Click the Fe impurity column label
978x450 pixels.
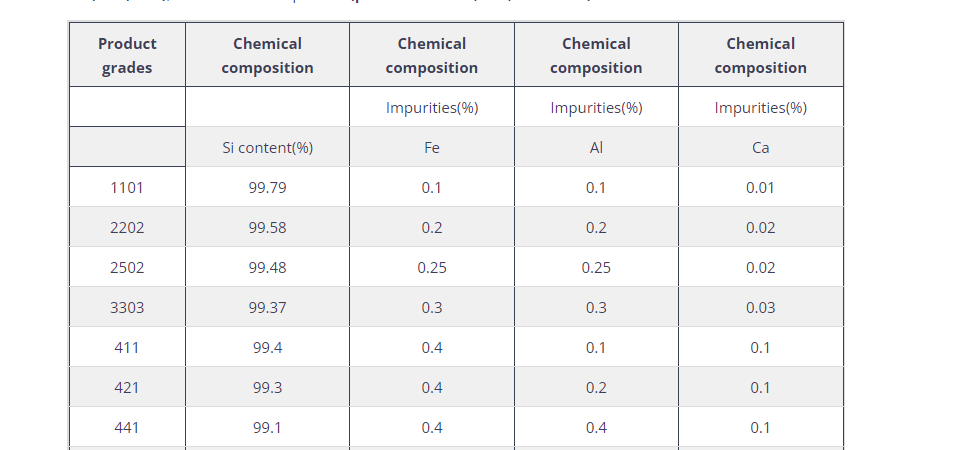[432, 148]
